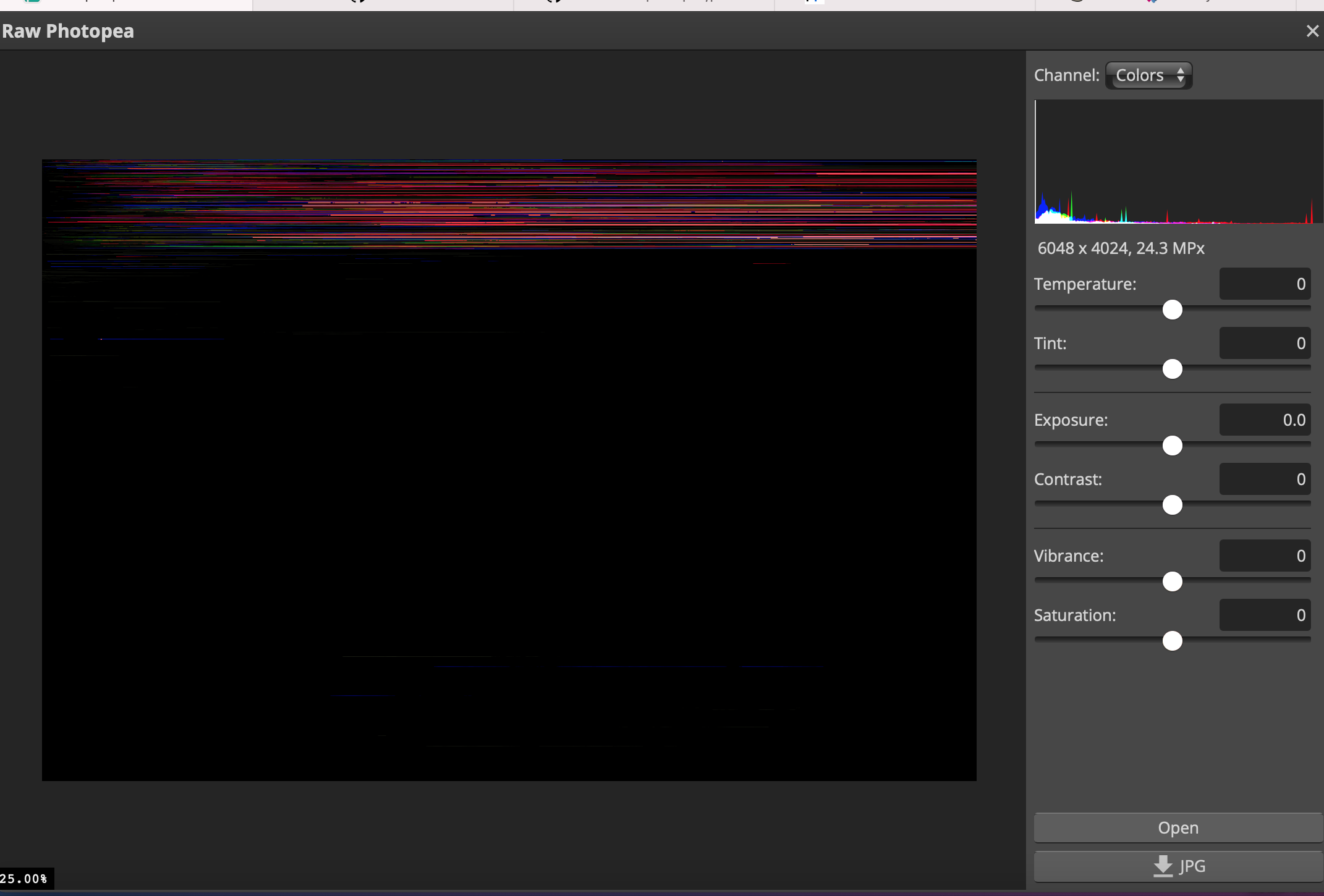Close the Raw Photopea dialog
1324x896 pixels.
point(1312,30)
